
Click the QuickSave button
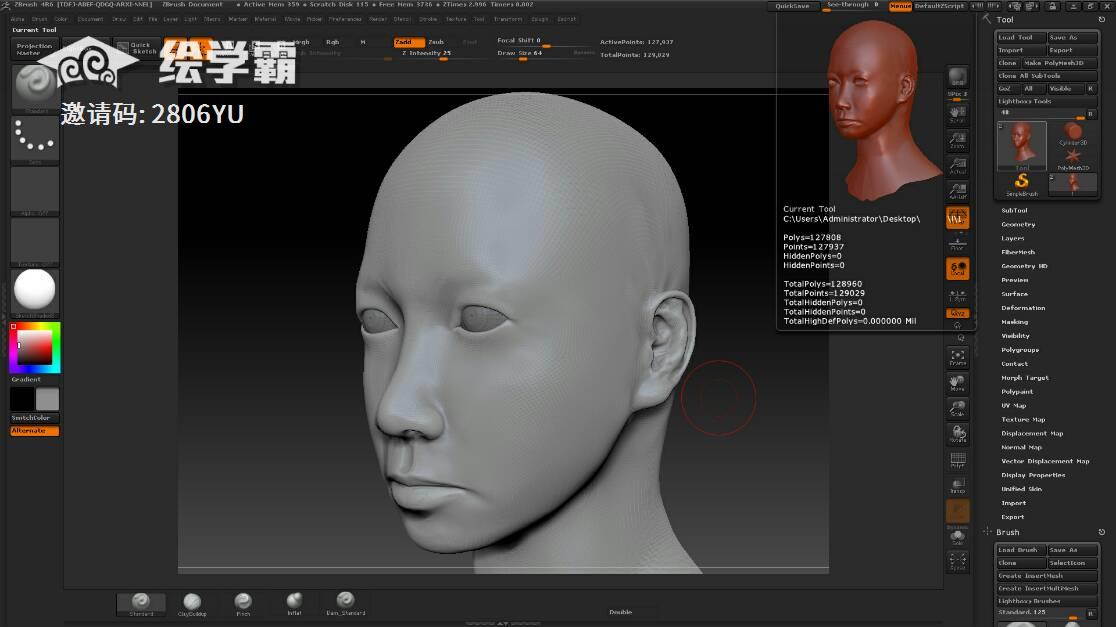point(792,6)
